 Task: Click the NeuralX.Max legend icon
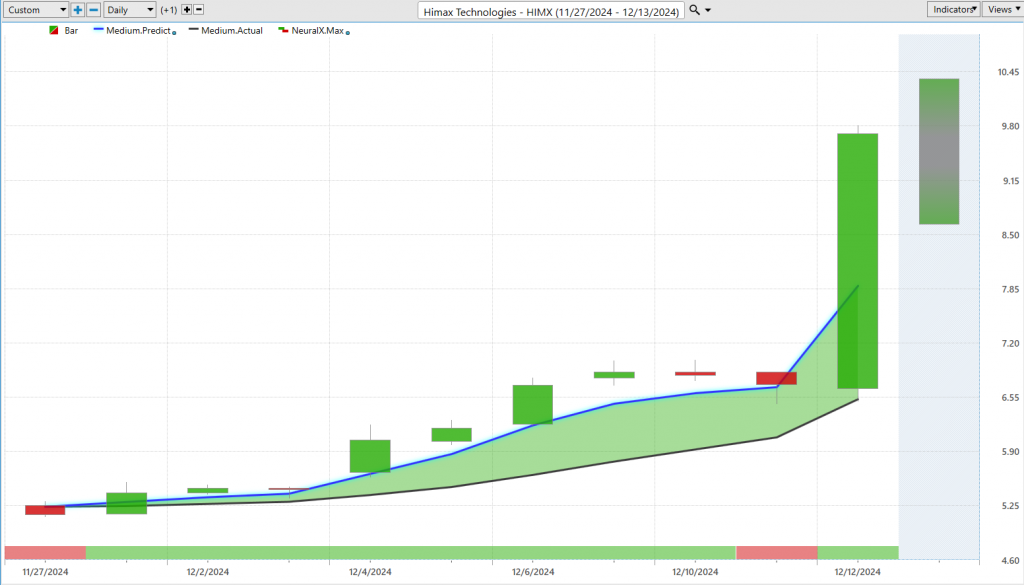click(283, 31)
